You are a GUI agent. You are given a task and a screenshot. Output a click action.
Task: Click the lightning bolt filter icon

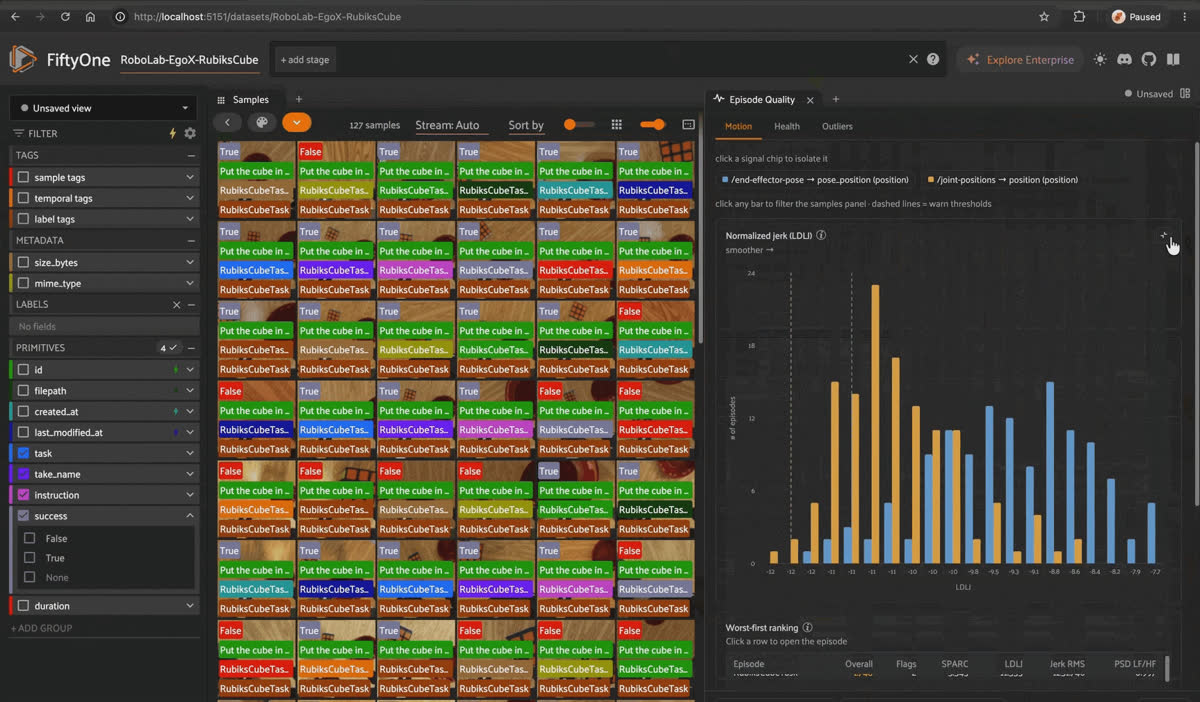[172, 133]
